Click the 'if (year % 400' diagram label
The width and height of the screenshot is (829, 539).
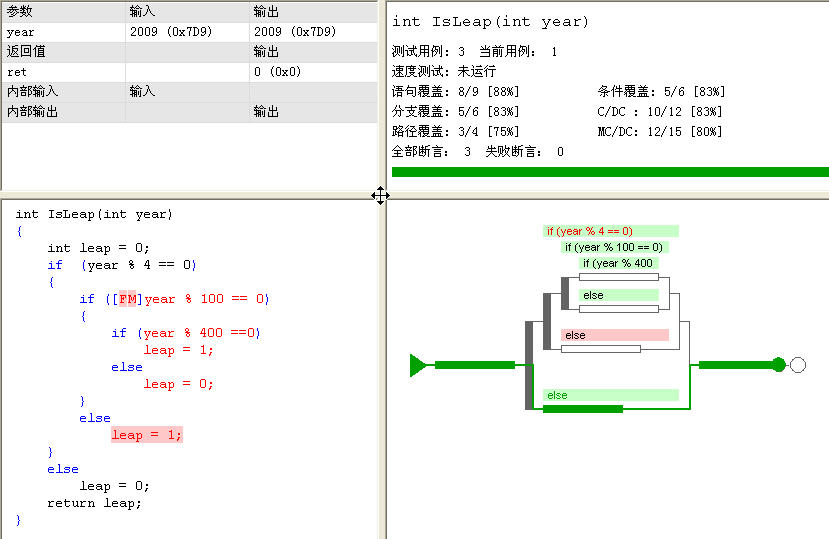click(618, 263)
